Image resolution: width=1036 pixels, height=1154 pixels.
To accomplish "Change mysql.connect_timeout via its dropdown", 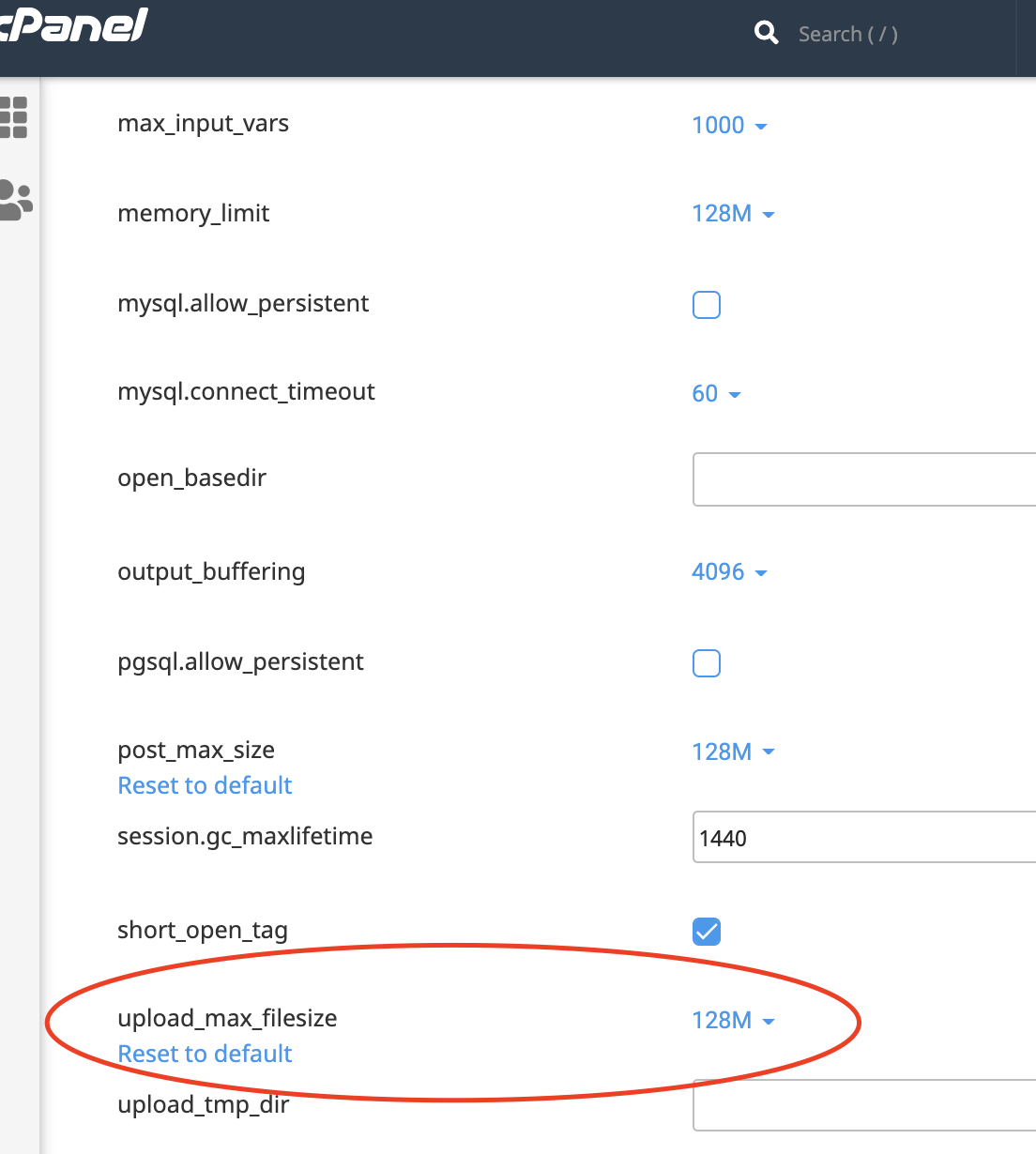I will click(x=717, y=393).
